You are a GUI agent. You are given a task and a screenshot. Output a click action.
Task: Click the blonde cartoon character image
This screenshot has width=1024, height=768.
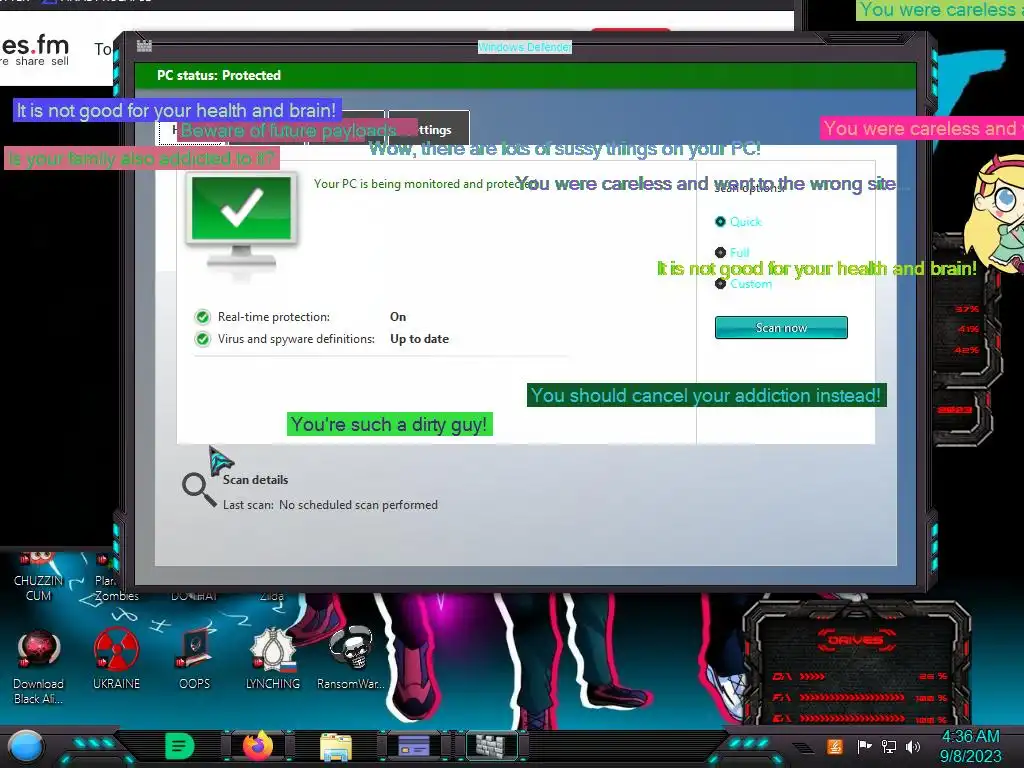[x=996, y=212]
